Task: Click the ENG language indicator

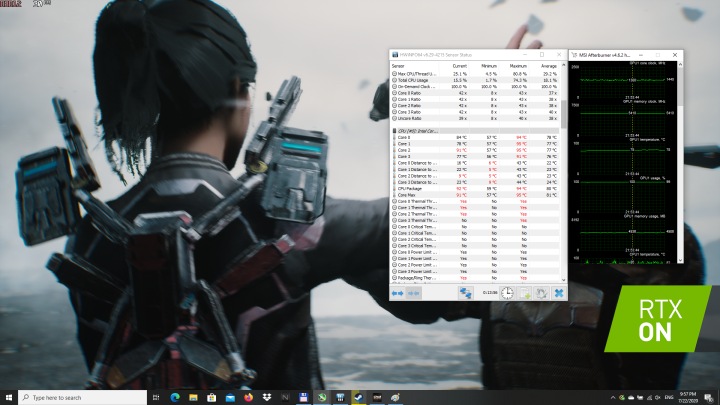Action: (x=669, y=398)
